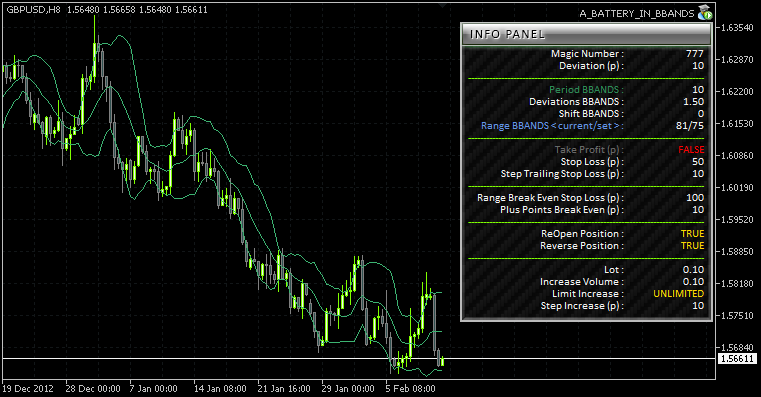This screenshot has height=397, width=761.
Task: Click Plus Points Break Even label
Action: [562, 210]
